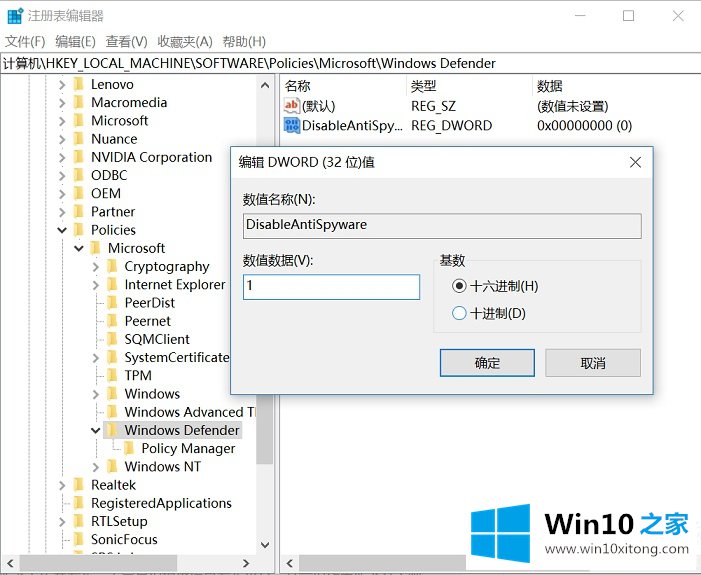The width and height of the screenshot is (701, 575).
Task: Click the (默认) string value icon
Action: click(291, 106)
